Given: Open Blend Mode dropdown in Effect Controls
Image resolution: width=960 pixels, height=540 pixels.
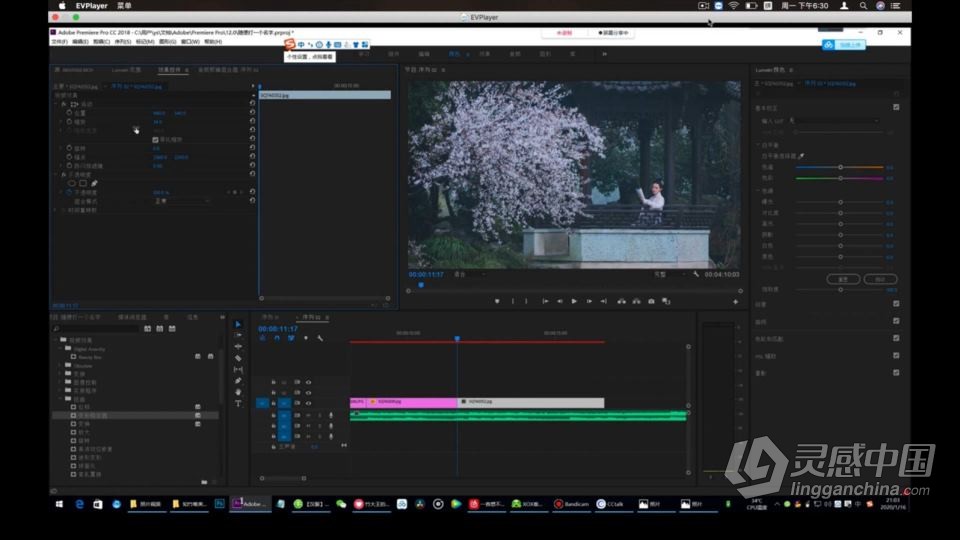Looking at the screenshot, I should 182,201.
